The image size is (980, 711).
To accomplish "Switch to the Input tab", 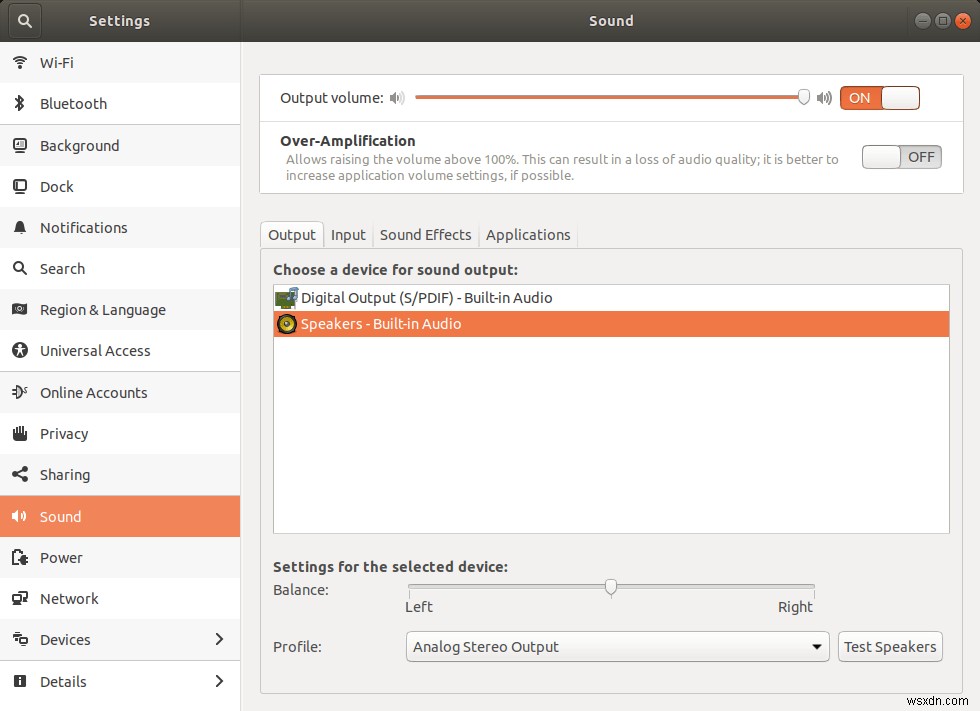I will click(x=348, y=235).
